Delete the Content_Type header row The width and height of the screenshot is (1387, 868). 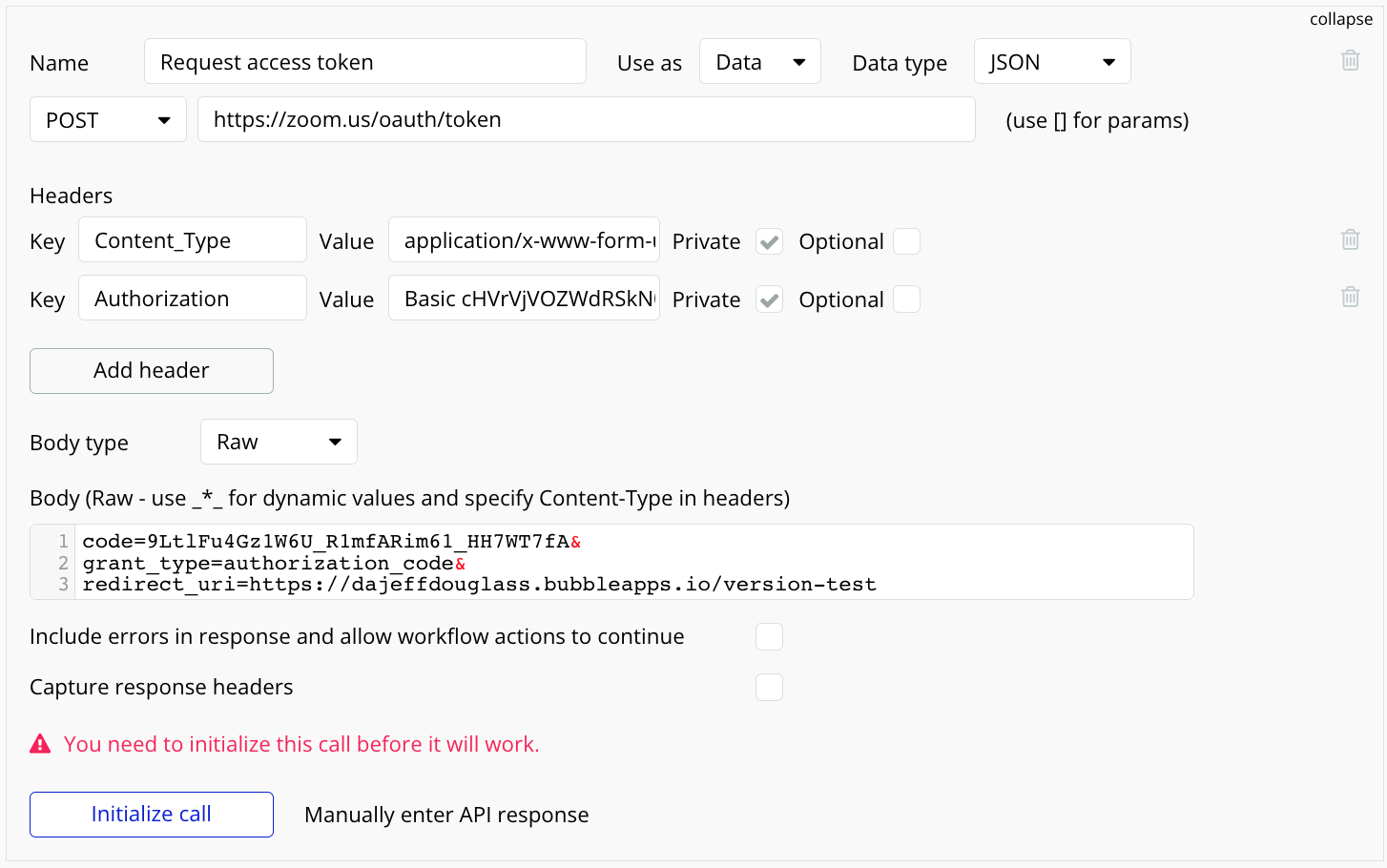point(1350,239)
